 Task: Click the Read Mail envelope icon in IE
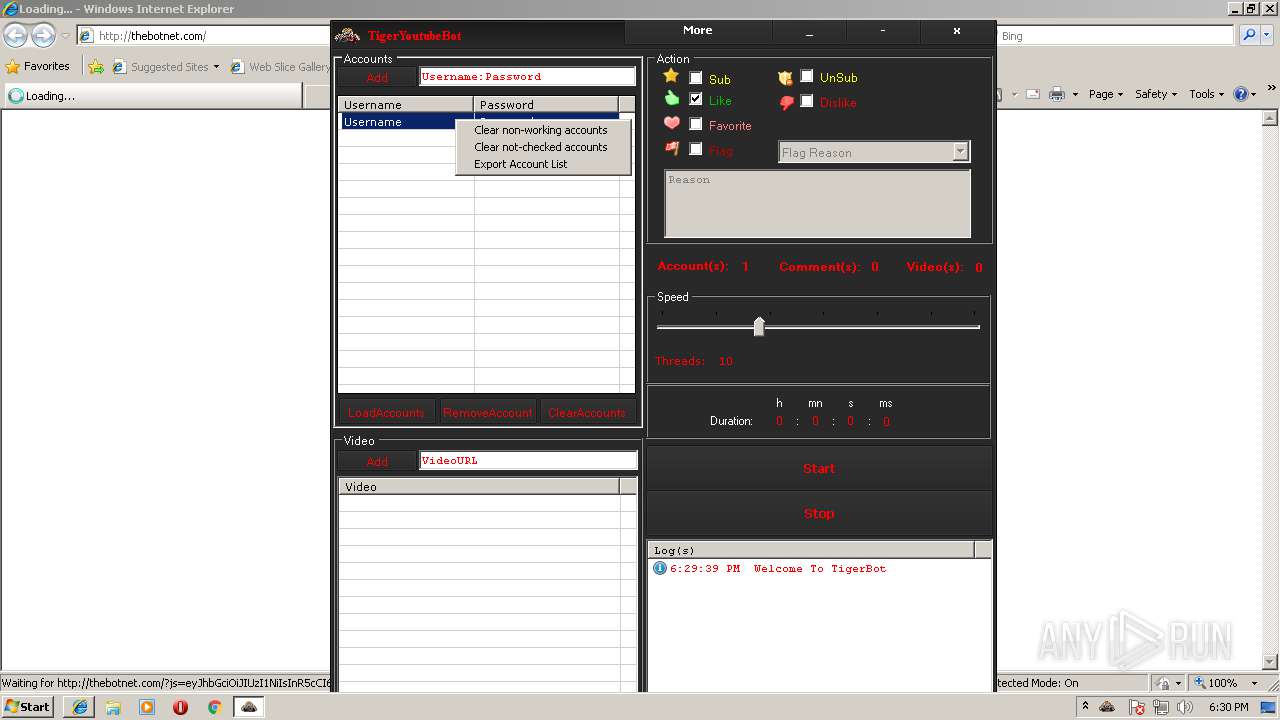point(1032,94)
